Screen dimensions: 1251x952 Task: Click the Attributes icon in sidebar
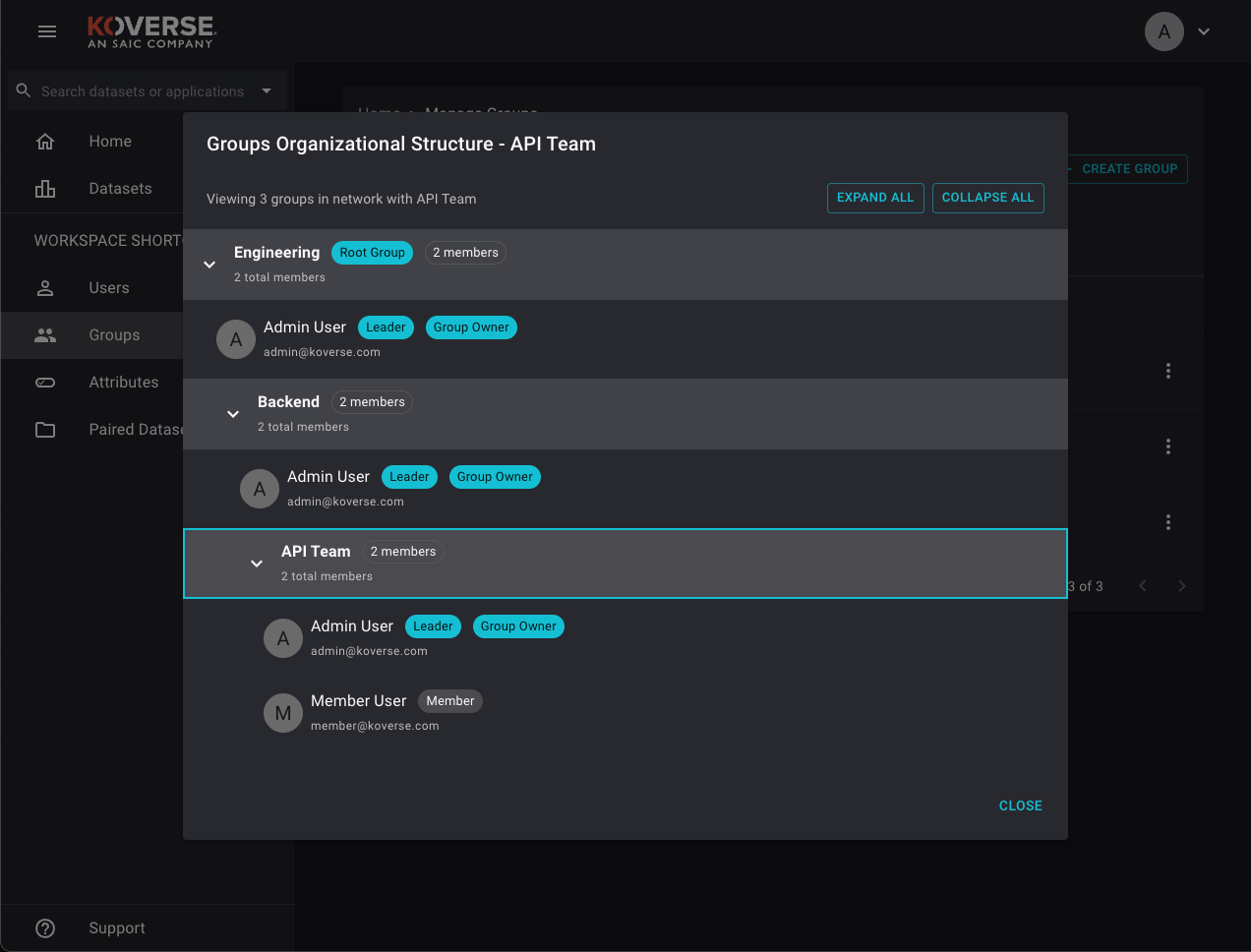[45, 383]
